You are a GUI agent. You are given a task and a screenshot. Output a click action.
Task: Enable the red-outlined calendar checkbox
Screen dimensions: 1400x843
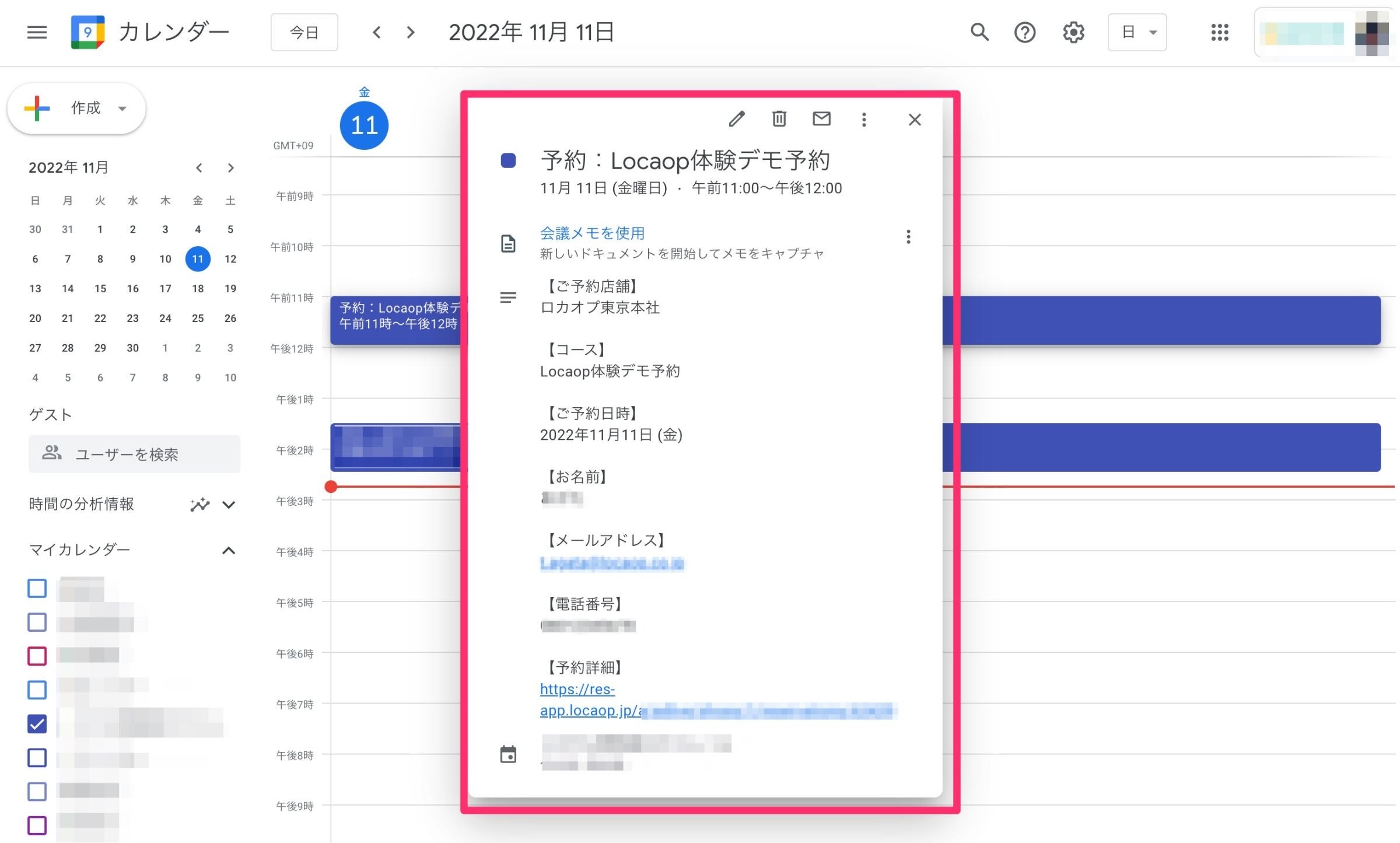tap(36, 656)
